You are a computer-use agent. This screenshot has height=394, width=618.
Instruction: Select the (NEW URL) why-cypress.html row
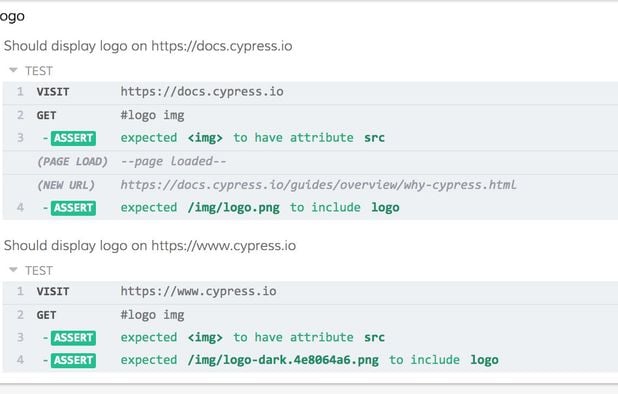pyautogui.click(x=310, y=186)
